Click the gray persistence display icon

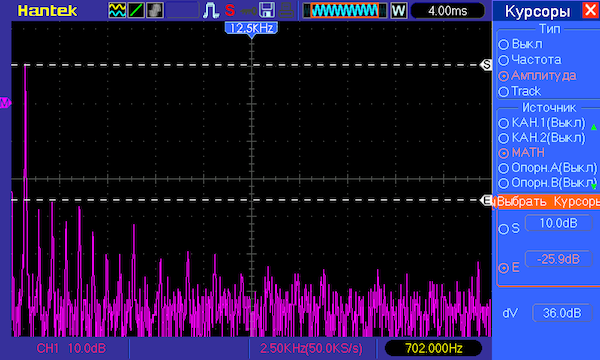[155, 10]
